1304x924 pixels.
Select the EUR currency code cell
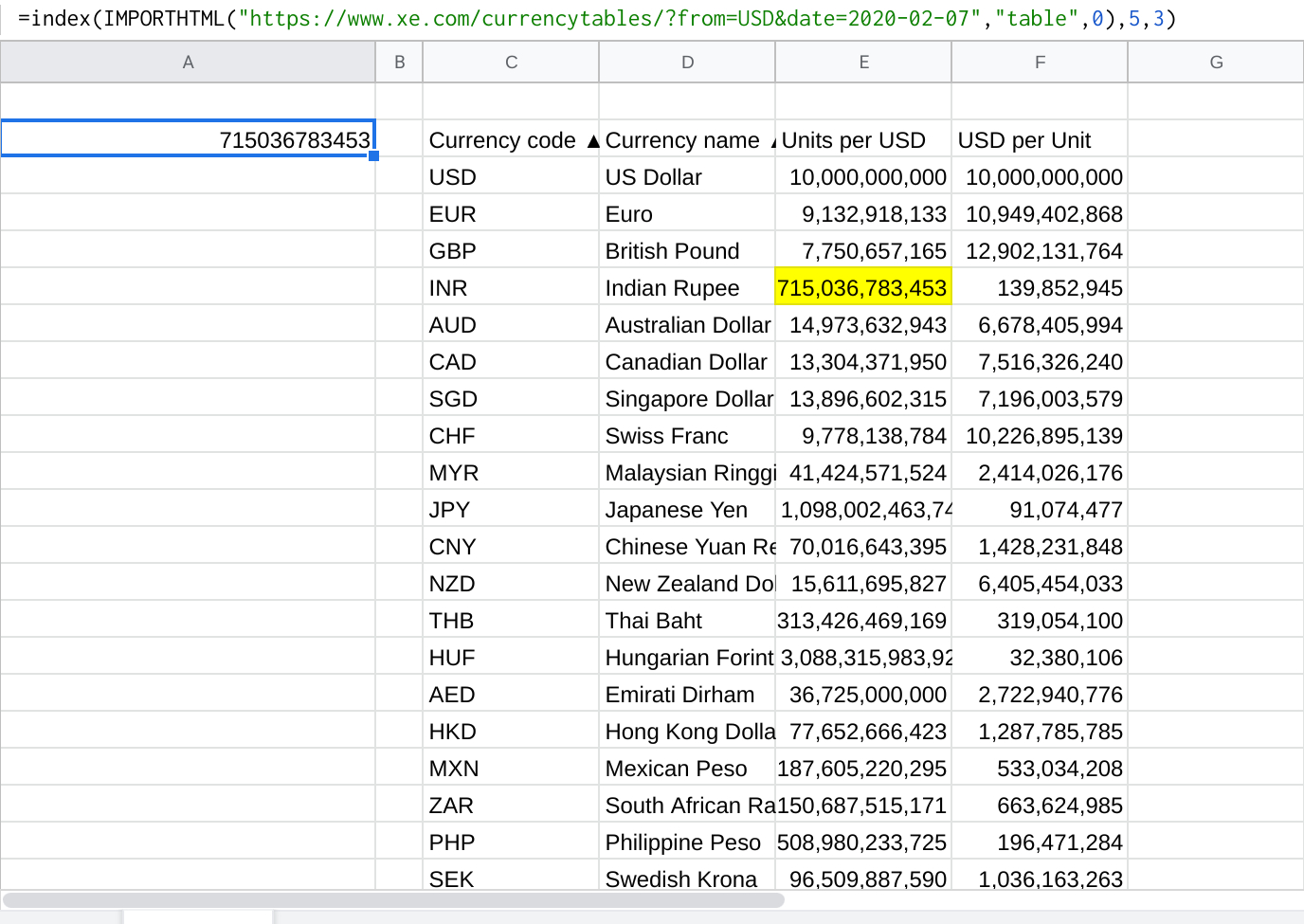tap(511, 212)
